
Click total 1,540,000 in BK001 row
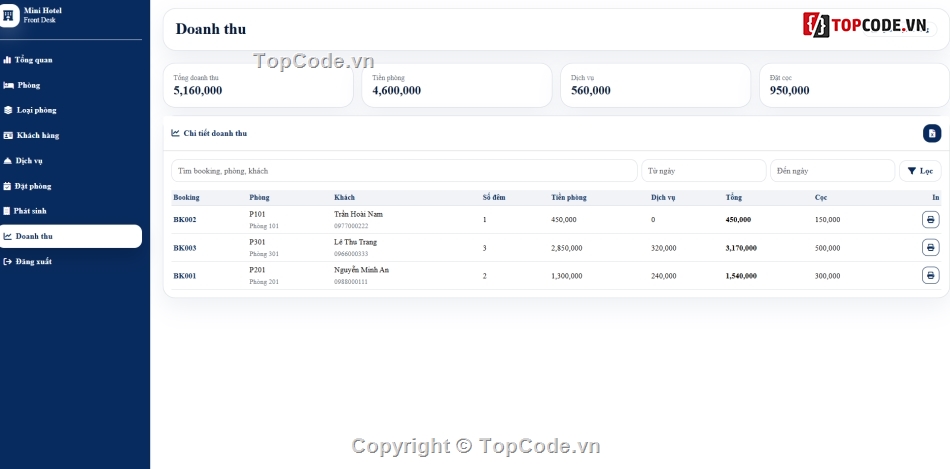[741, 276]
